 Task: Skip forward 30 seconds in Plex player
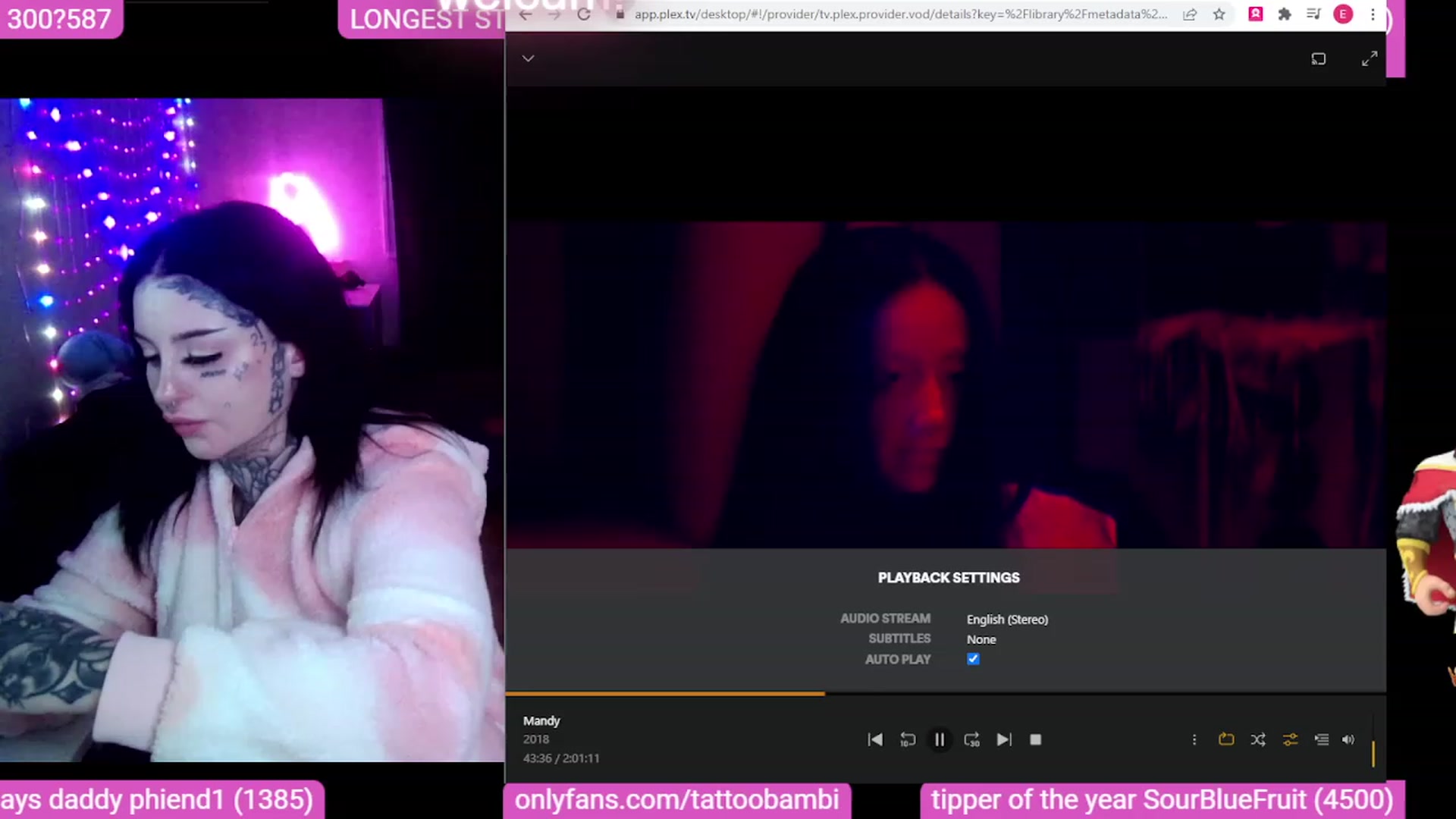[x=971, y=739]
